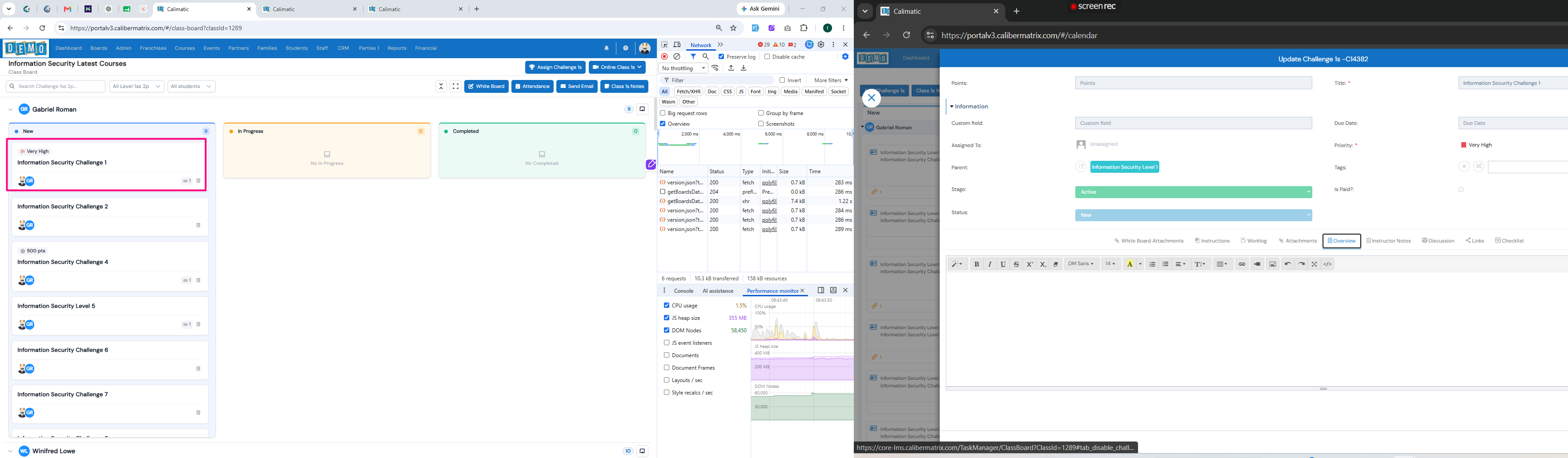Open the network conditions icon
Viewport: 1568px width, 458px height.
716,68
